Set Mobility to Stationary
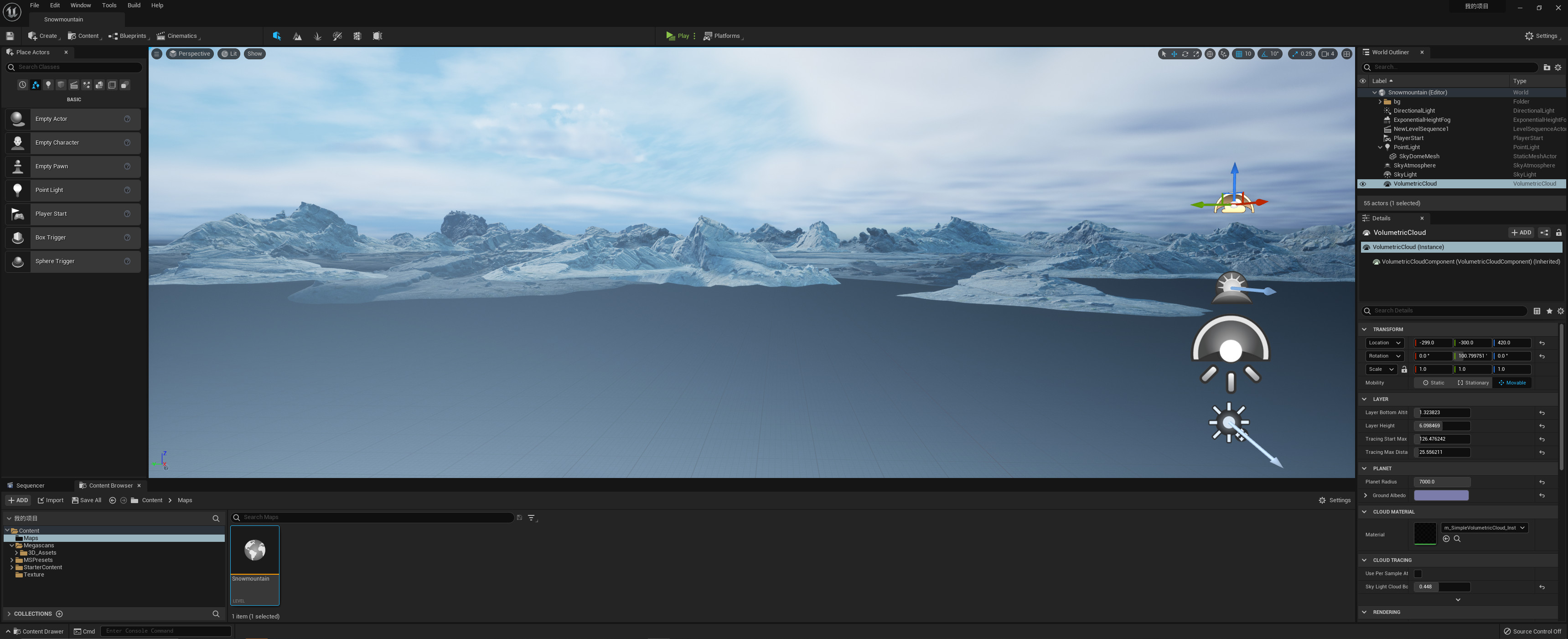Image resolution: width=1568 pixels, height=639 pixels. [x=1472, y=383]
